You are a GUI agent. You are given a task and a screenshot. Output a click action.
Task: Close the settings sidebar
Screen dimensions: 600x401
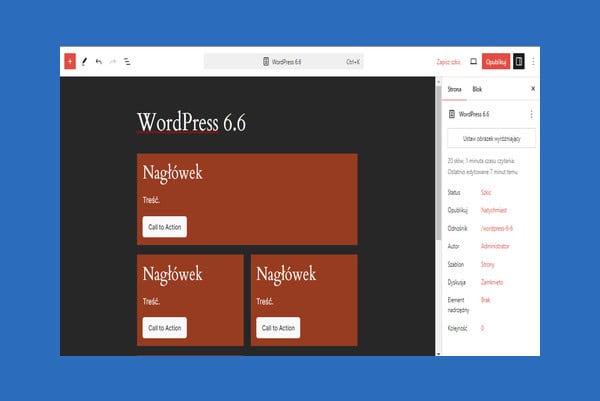click(x=533, y=89)
